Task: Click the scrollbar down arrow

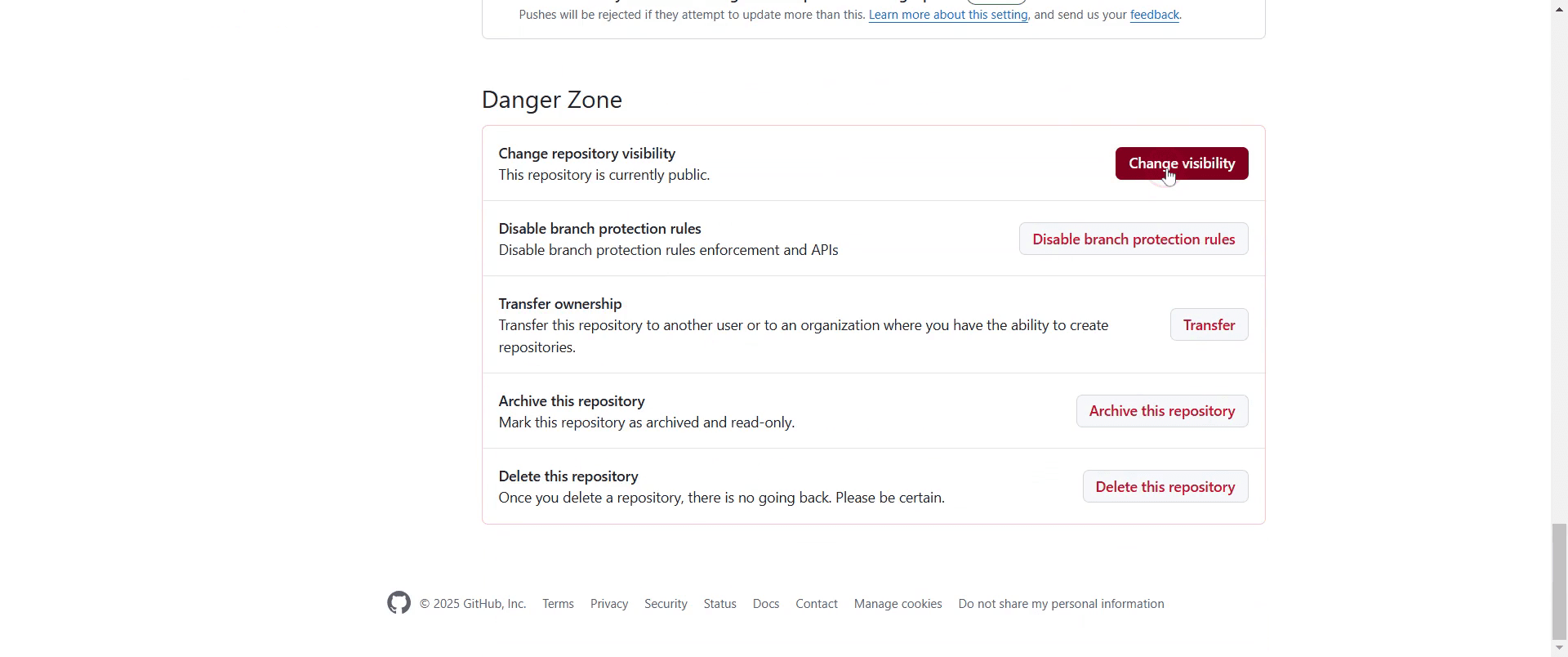Action: click(1559, 649)
